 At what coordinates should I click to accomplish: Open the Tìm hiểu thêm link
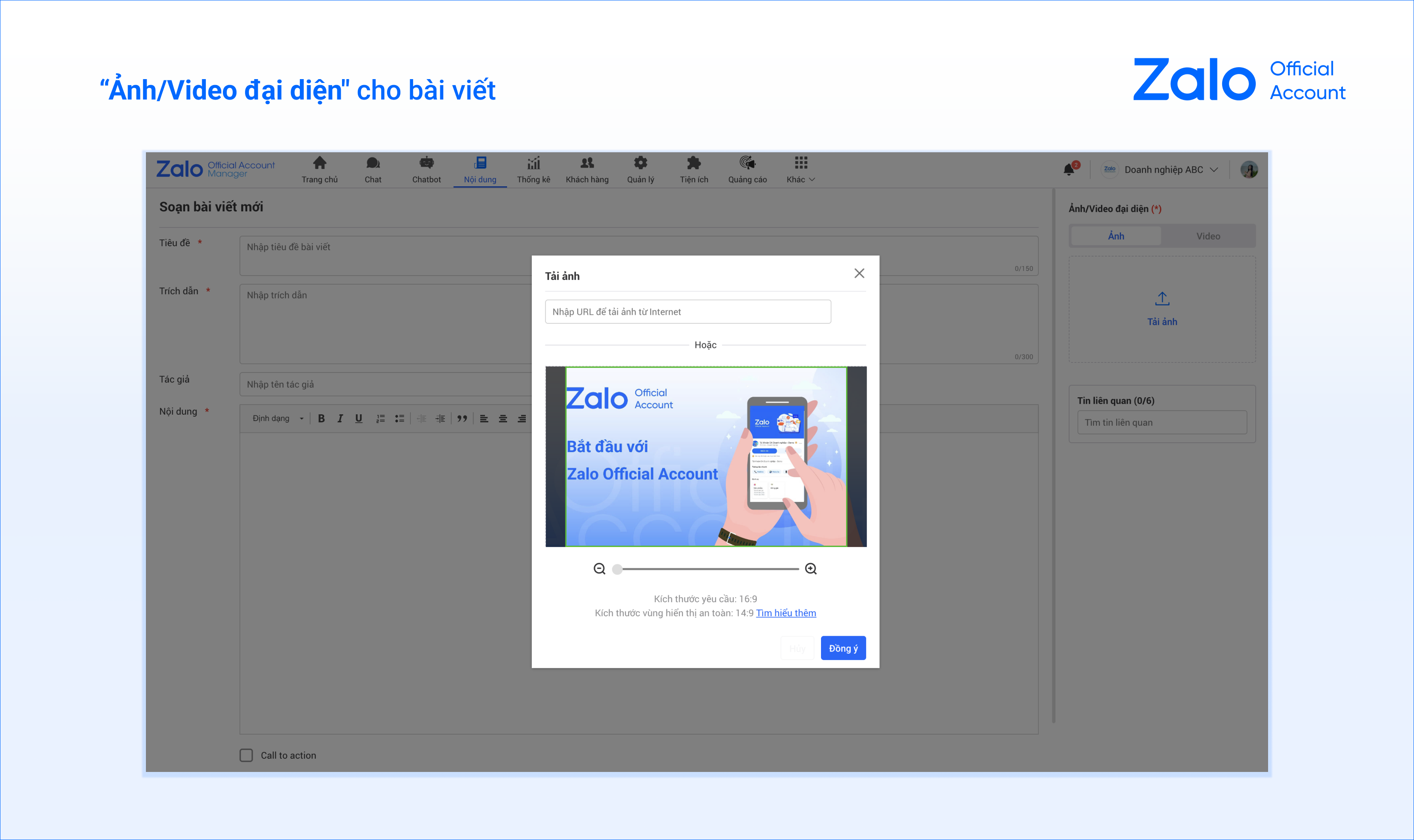pyautogui.click(x=786, y=613)
